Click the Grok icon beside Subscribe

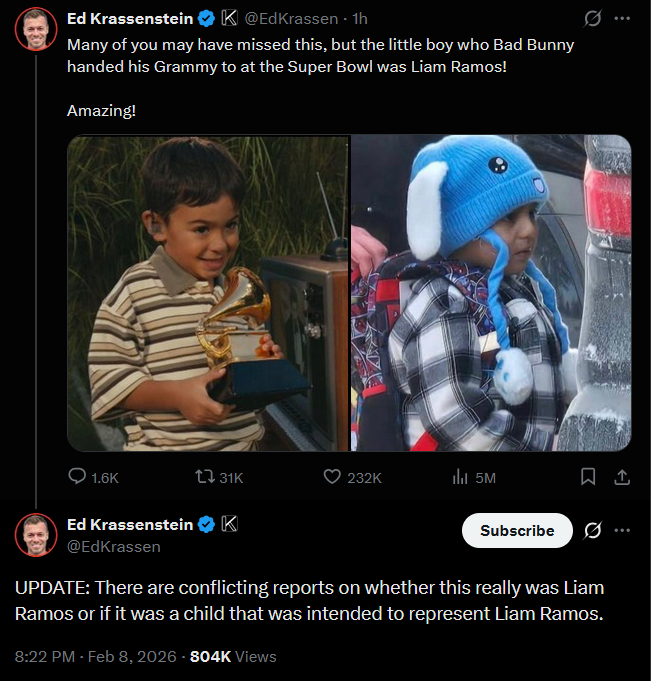tap(592, 530)
